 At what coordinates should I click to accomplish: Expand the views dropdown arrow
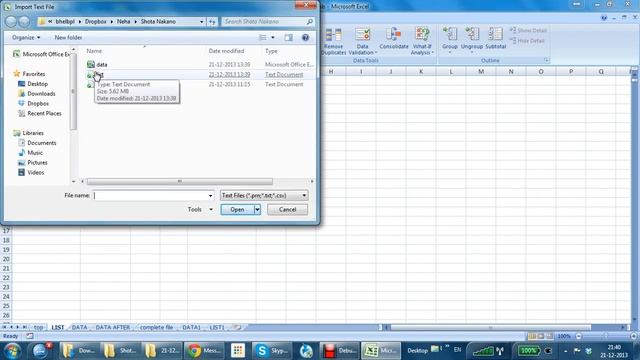(x=273, y=38)
